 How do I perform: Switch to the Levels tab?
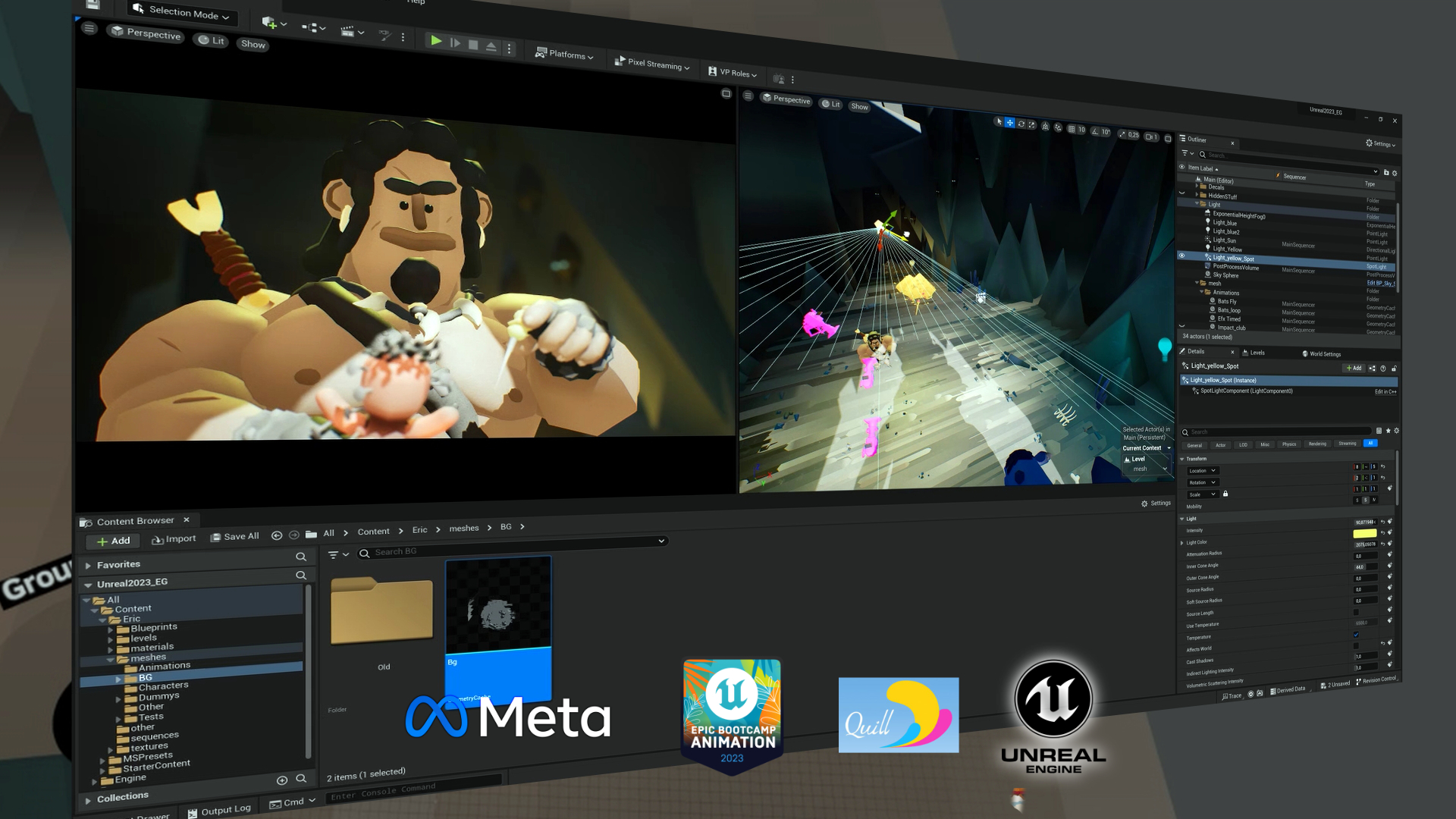point(1253,352)
